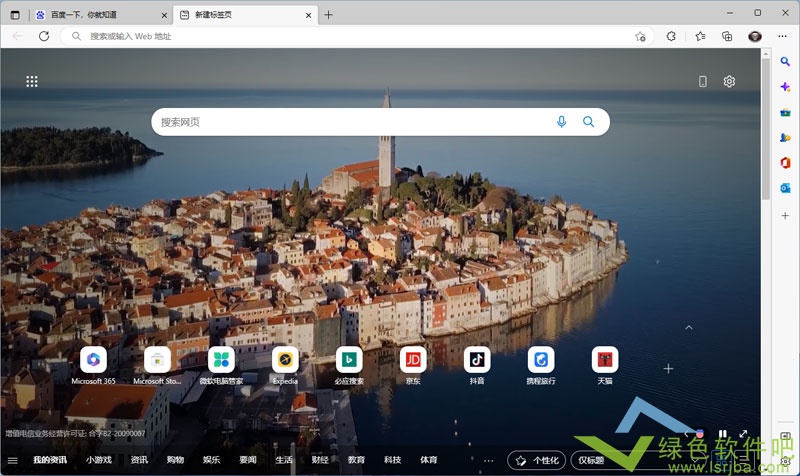800x476 pixels.
Task: Click the 搜索网页 search box
Action: pos(350,122)
